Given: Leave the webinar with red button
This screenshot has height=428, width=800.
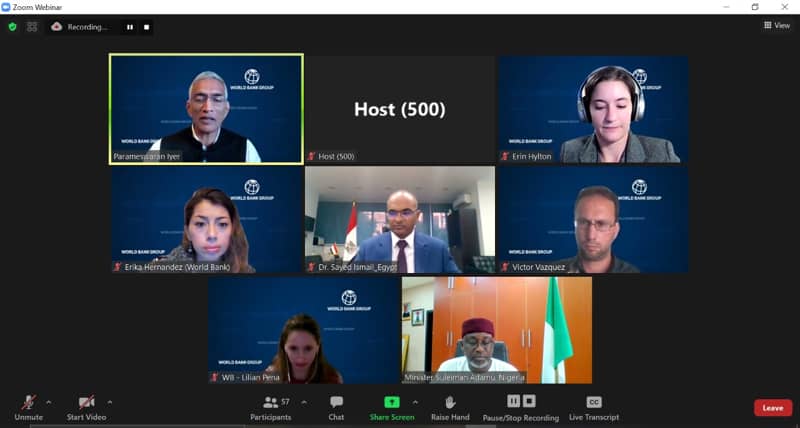Looking at the screenshot, I should coord(773,408).
